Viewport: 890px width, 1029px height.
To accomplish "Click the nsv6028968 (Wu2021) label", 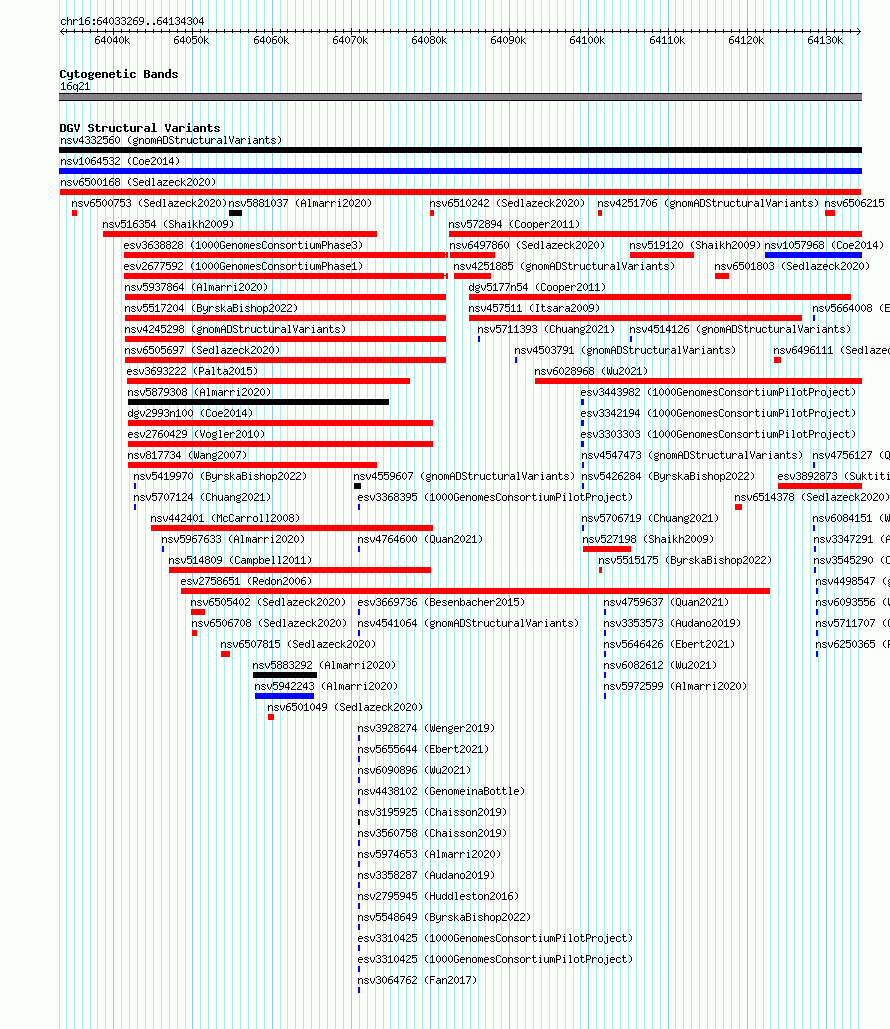I will 591,371.
